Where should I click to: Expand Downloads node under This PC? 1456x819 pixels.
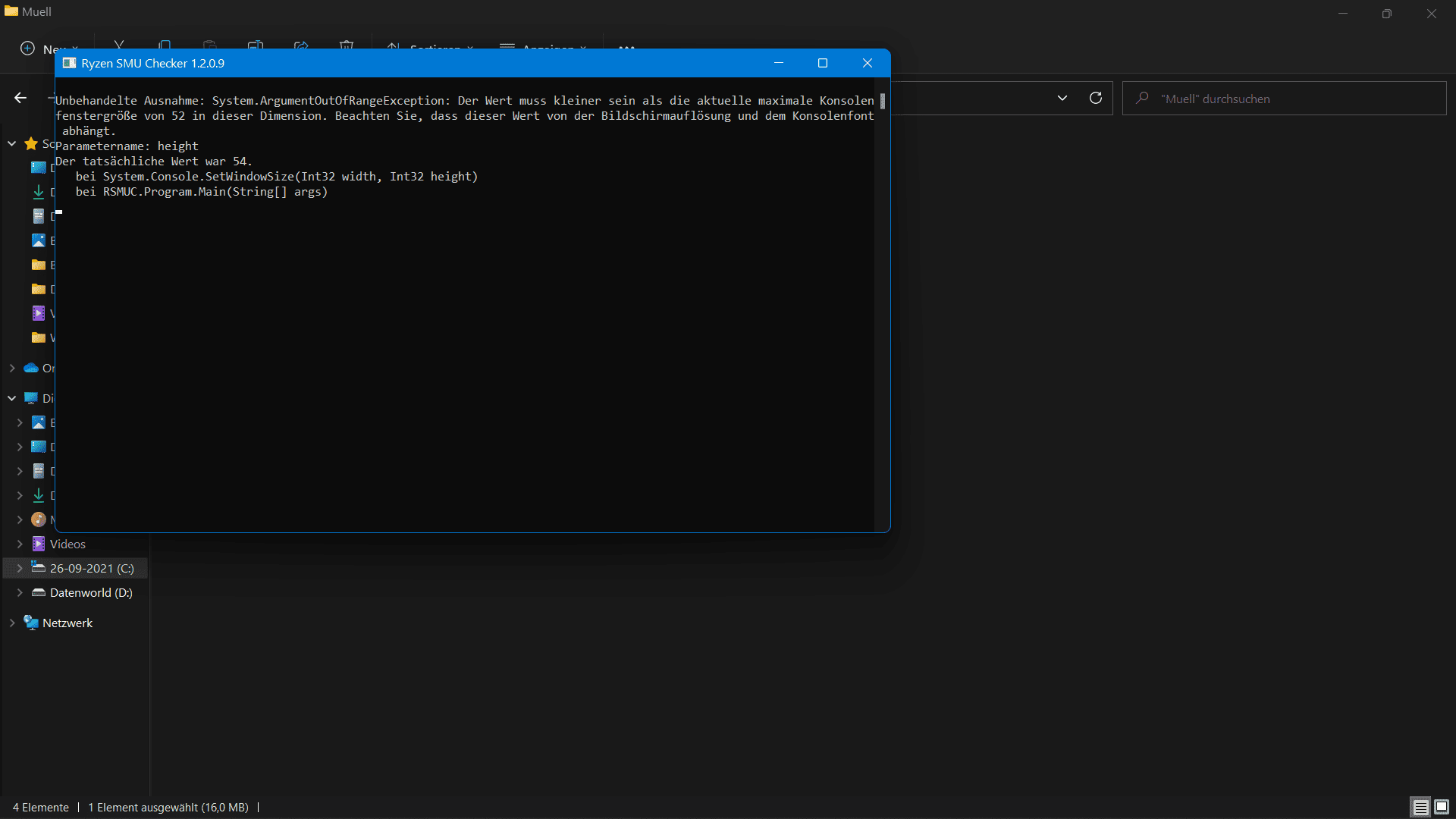tap(20, 495)
